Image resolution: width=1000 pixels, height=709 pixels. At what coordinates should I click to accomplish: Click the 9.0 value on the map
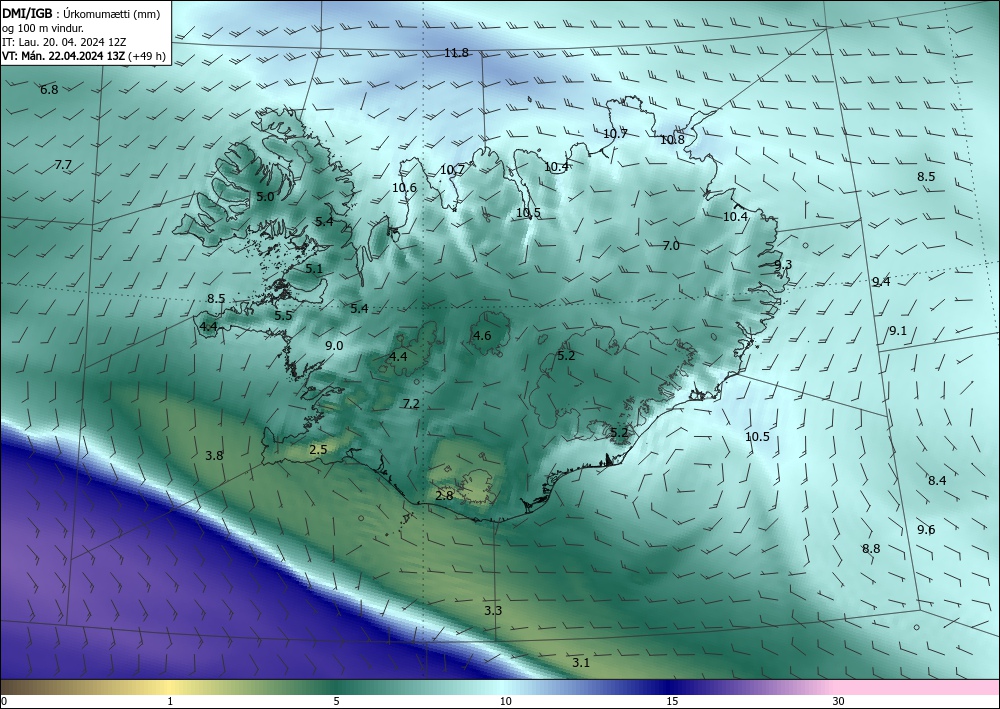(334, 346)
